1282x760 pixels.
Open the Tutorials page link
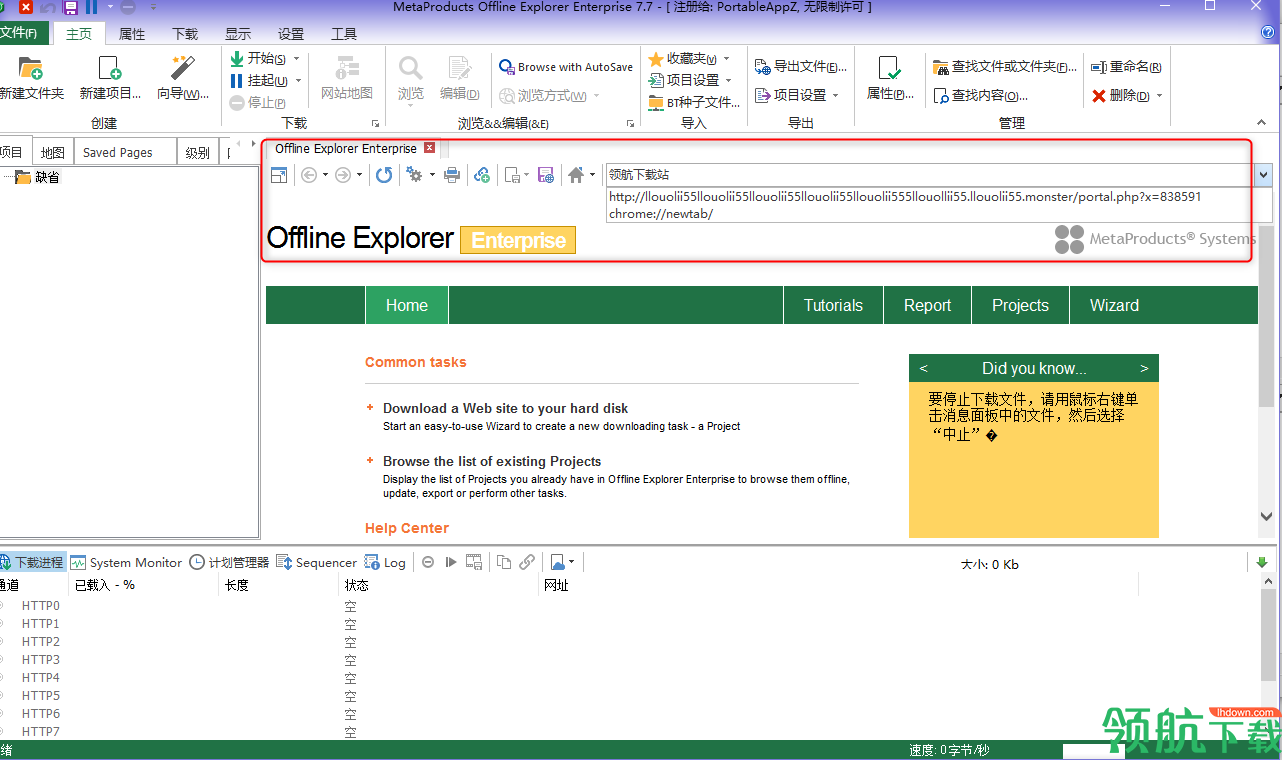(833, 305)
